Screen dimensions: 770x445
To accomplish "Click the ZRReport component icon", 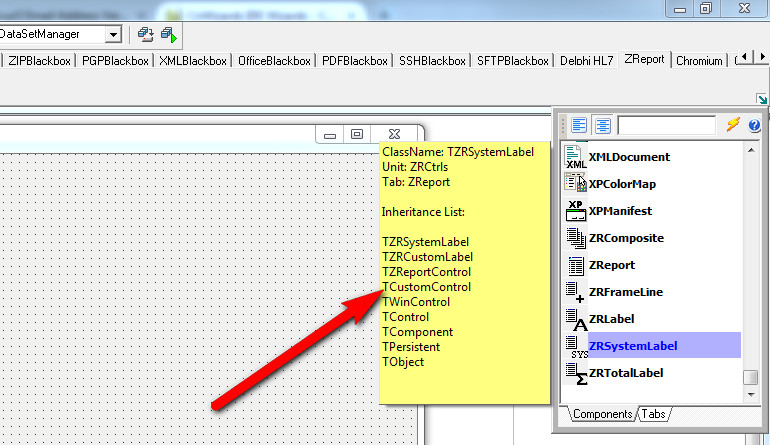I will pos(575,265).
